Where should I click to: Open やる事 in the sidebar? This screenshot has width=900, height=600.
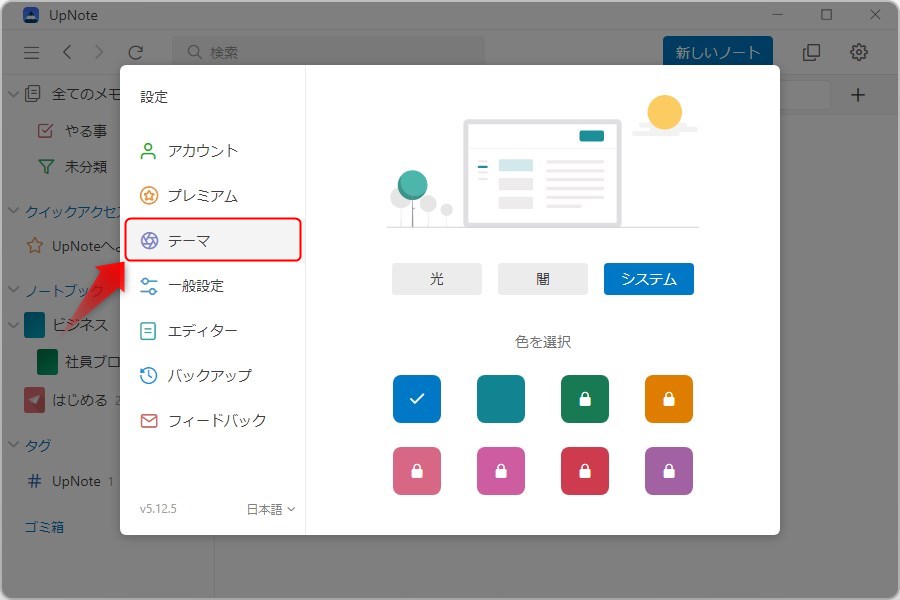click(x=72, y=131)
